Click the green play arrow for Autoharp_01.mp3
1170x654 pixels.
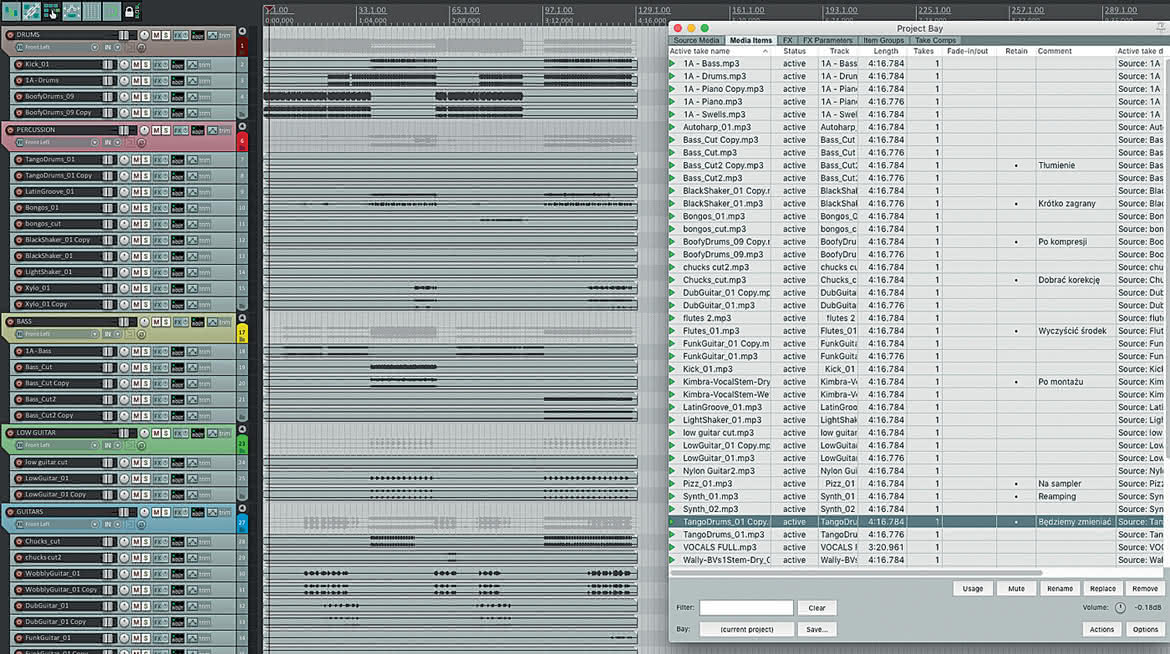click(672, 127)
